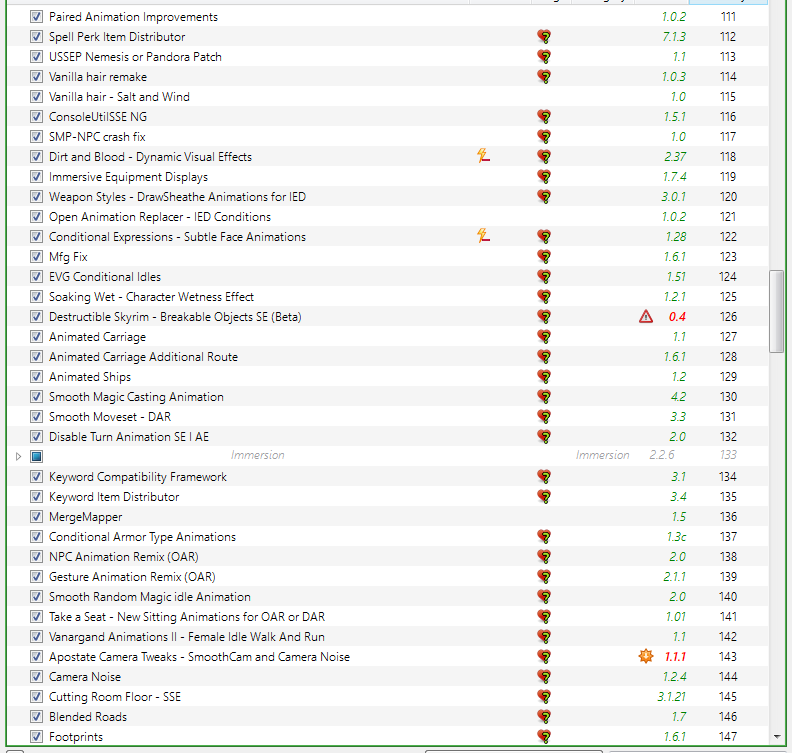Click the red version 0.4 on Destructible Skyrim
This screenshot has height=753, width=792.
pos(677,317)
